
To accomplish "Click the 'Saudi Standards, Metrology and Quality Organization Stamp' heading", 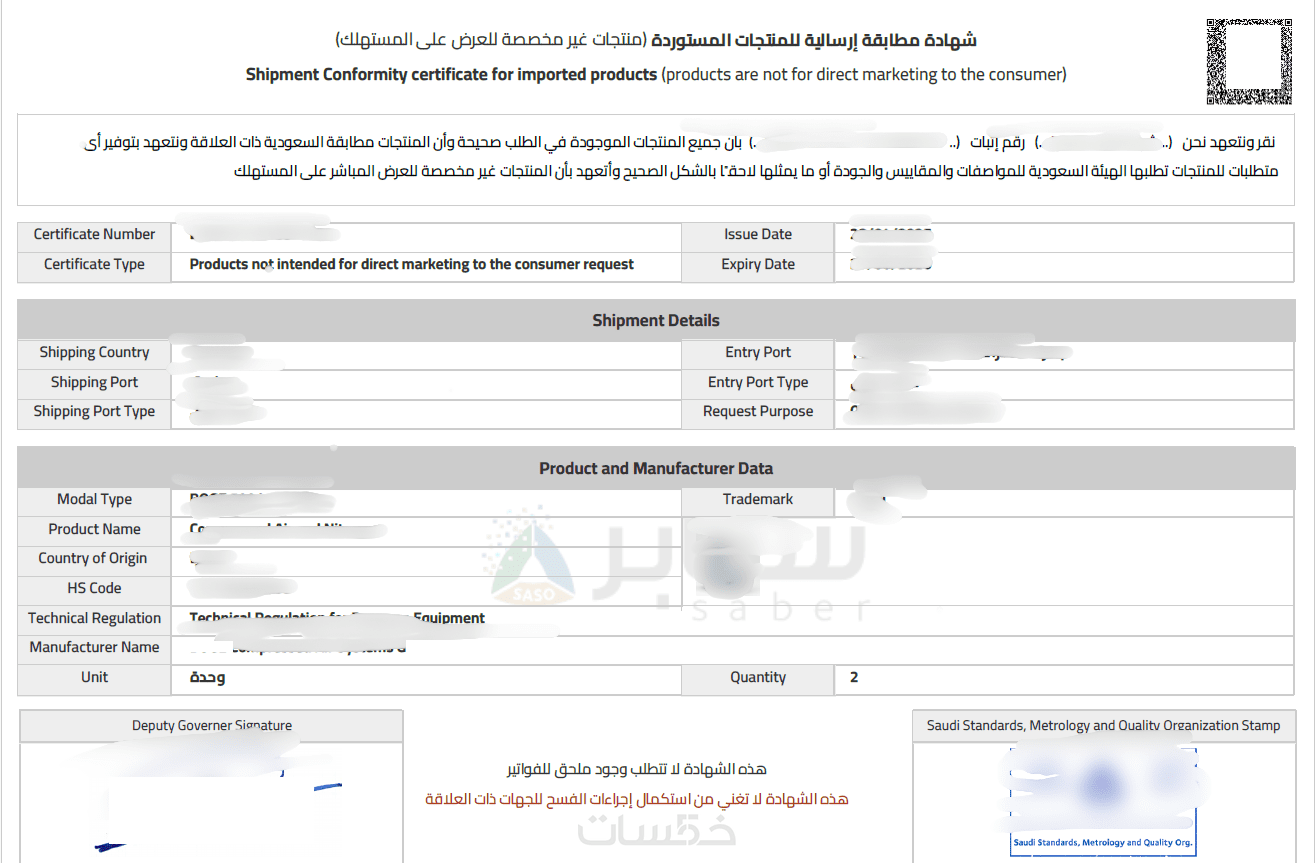I will pos(1103,726).
